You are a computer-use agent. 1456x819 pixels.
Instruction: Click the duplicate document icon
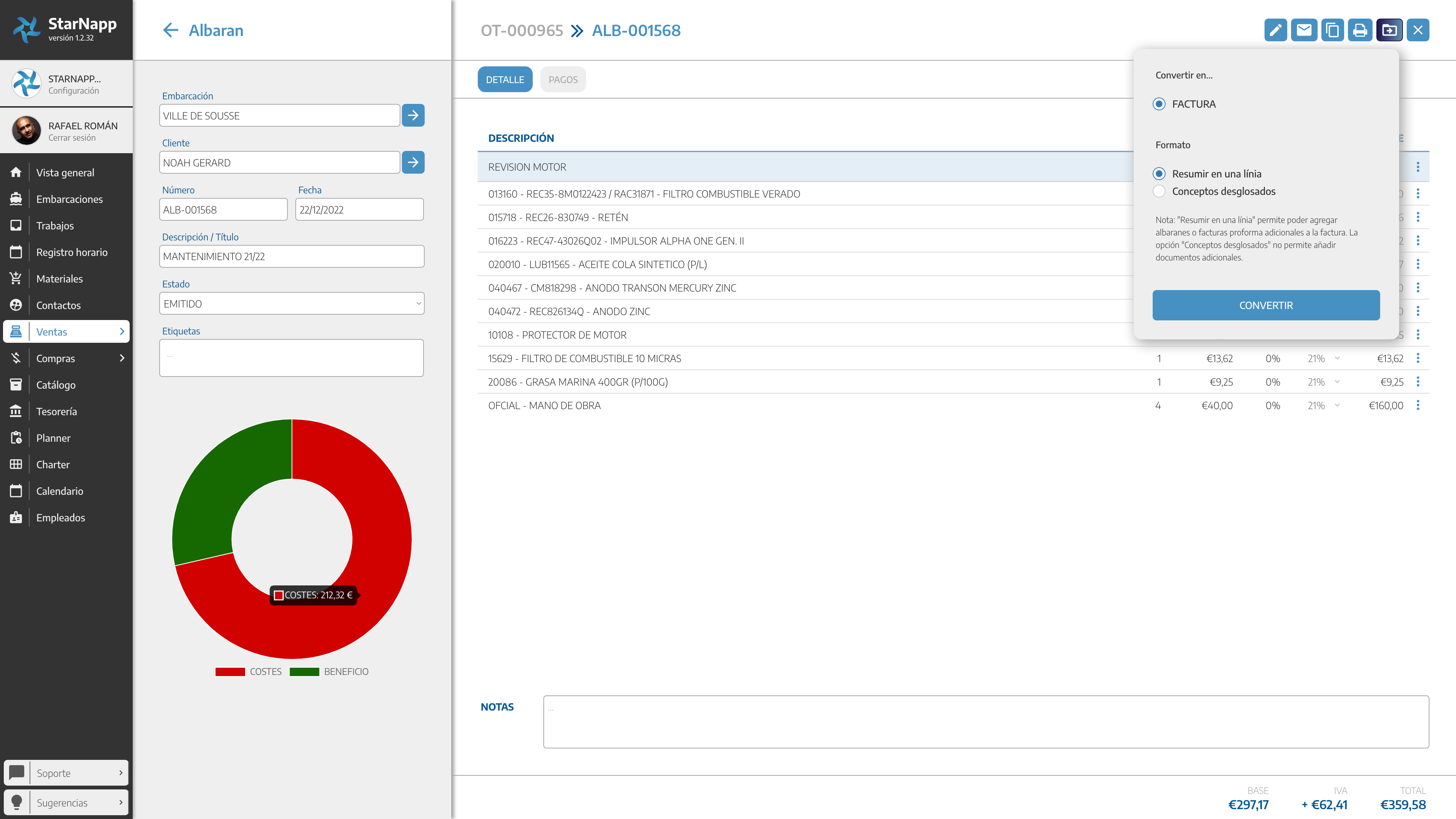(x=1332, y=30)
